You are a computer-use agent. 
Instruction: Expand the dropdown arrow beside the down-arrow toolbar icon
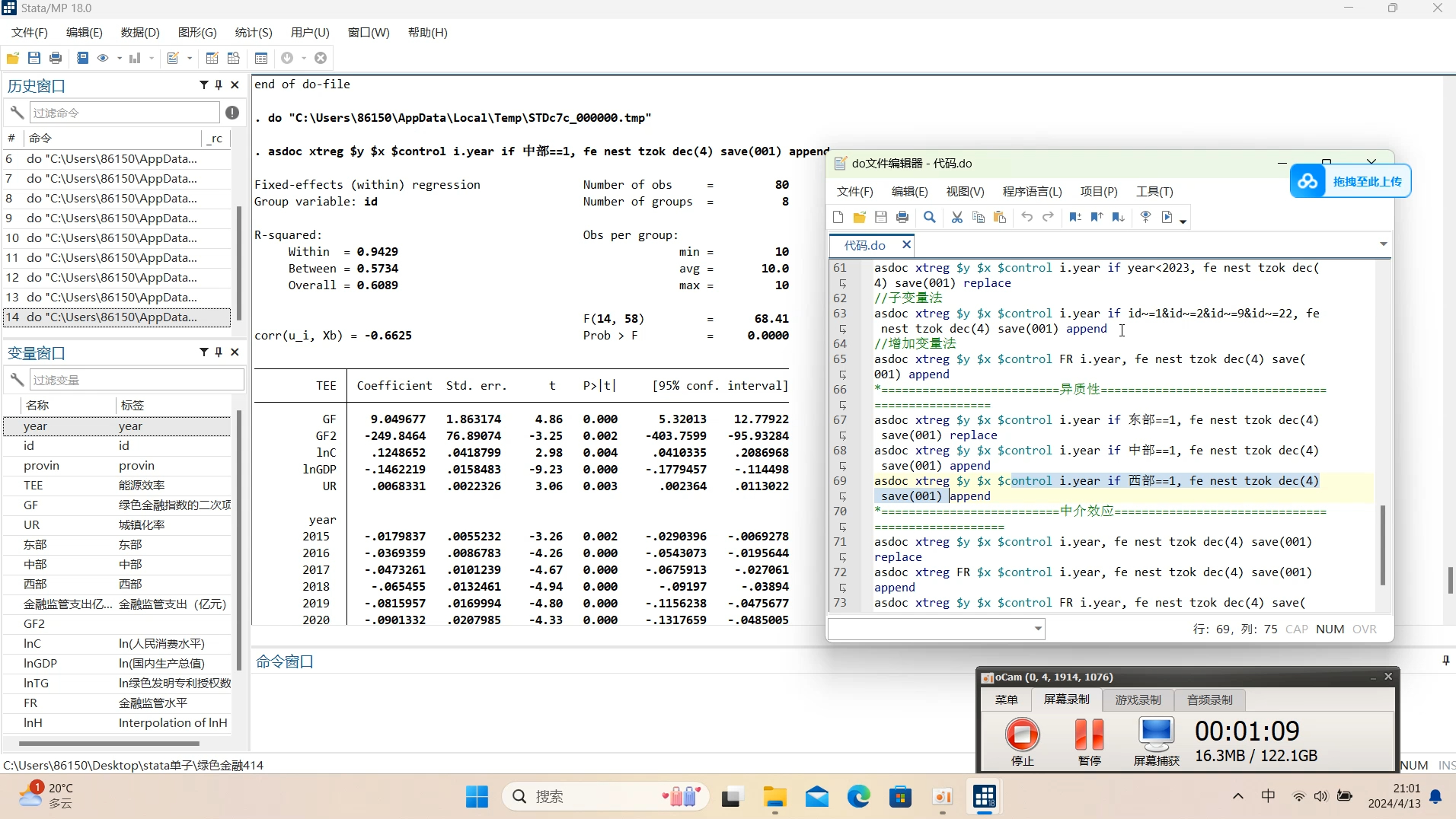click(x=304, y=58)
